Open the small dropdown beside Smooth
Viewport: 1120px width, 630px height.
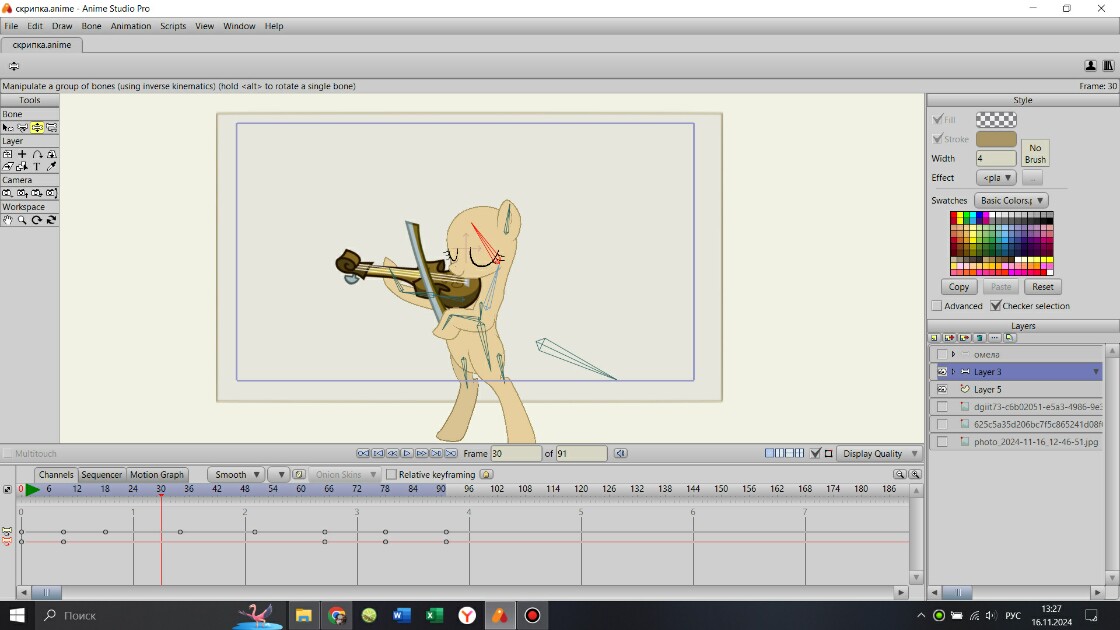[x=278, y=474]
